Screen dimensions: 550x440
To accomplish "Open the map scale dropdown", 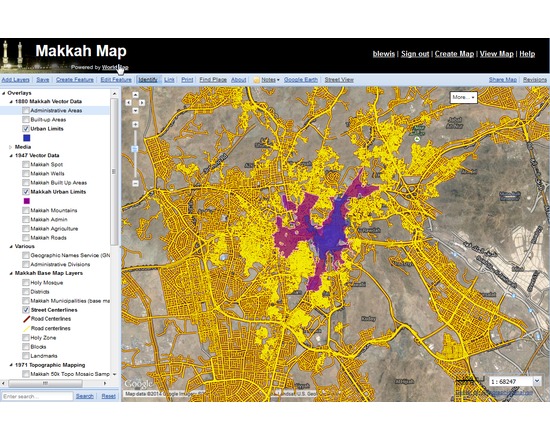I will click(x=537, y=381).
